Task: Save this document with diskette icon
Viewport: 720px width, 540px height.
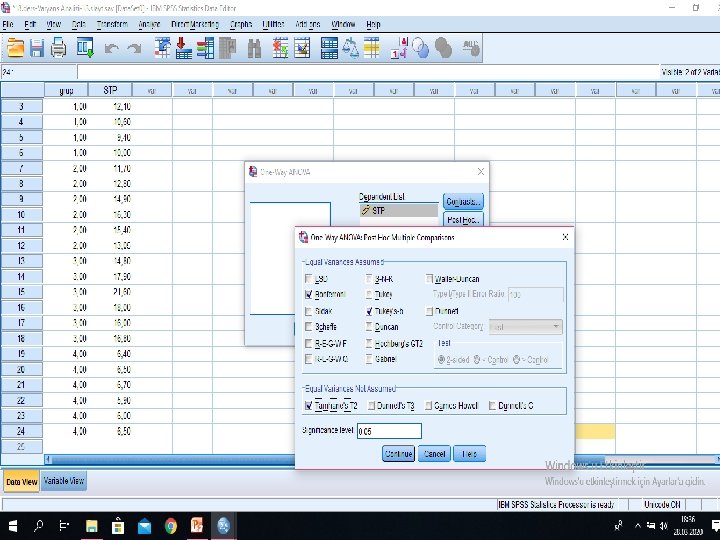Action: 37,48
